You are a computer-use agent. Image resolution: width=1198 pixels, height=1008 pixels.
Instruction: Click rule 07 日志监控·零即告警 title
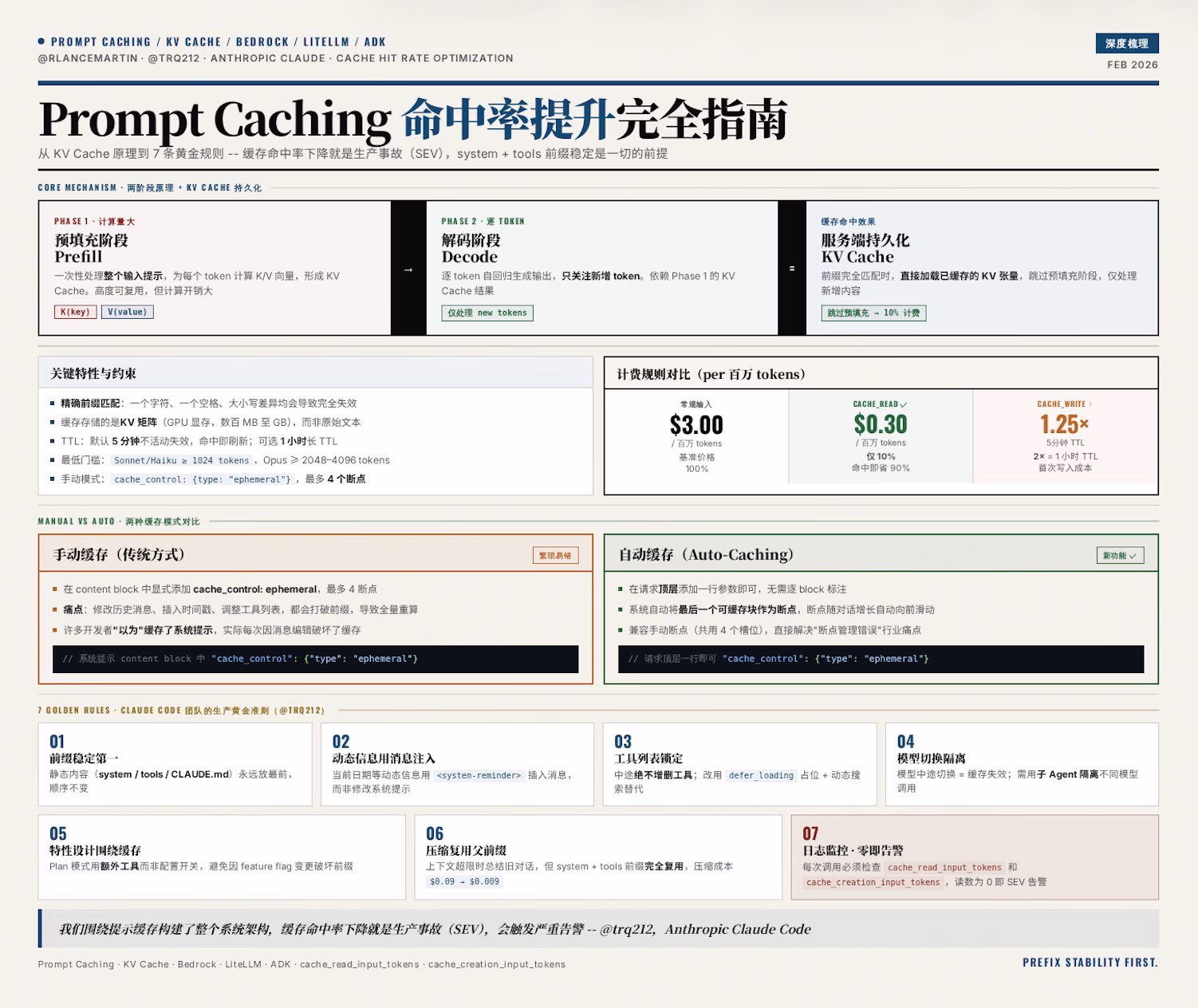coord(853,850)
